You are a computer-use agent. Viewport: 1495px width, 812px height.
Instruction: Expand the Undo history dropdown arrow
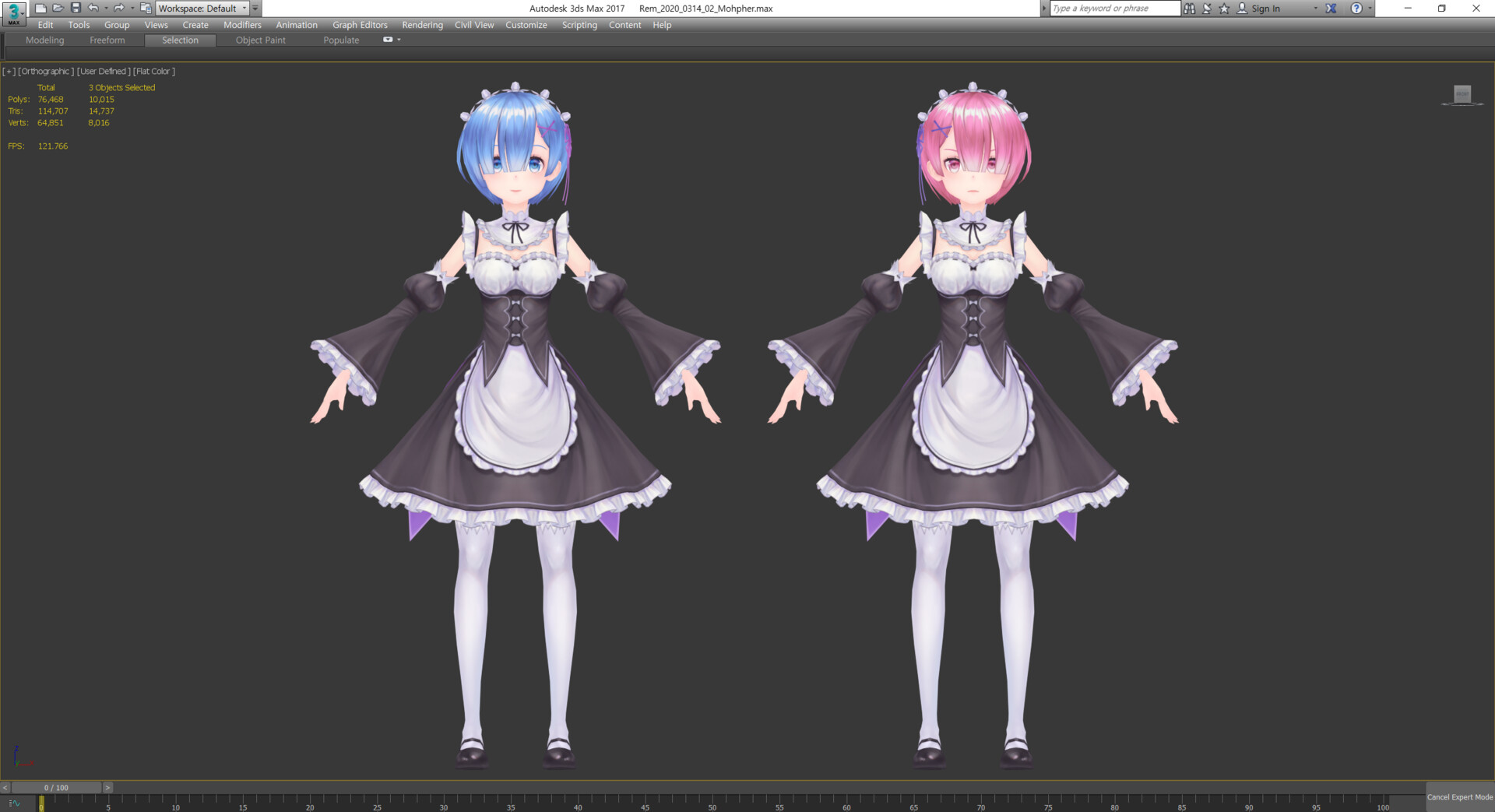(106, 9)
